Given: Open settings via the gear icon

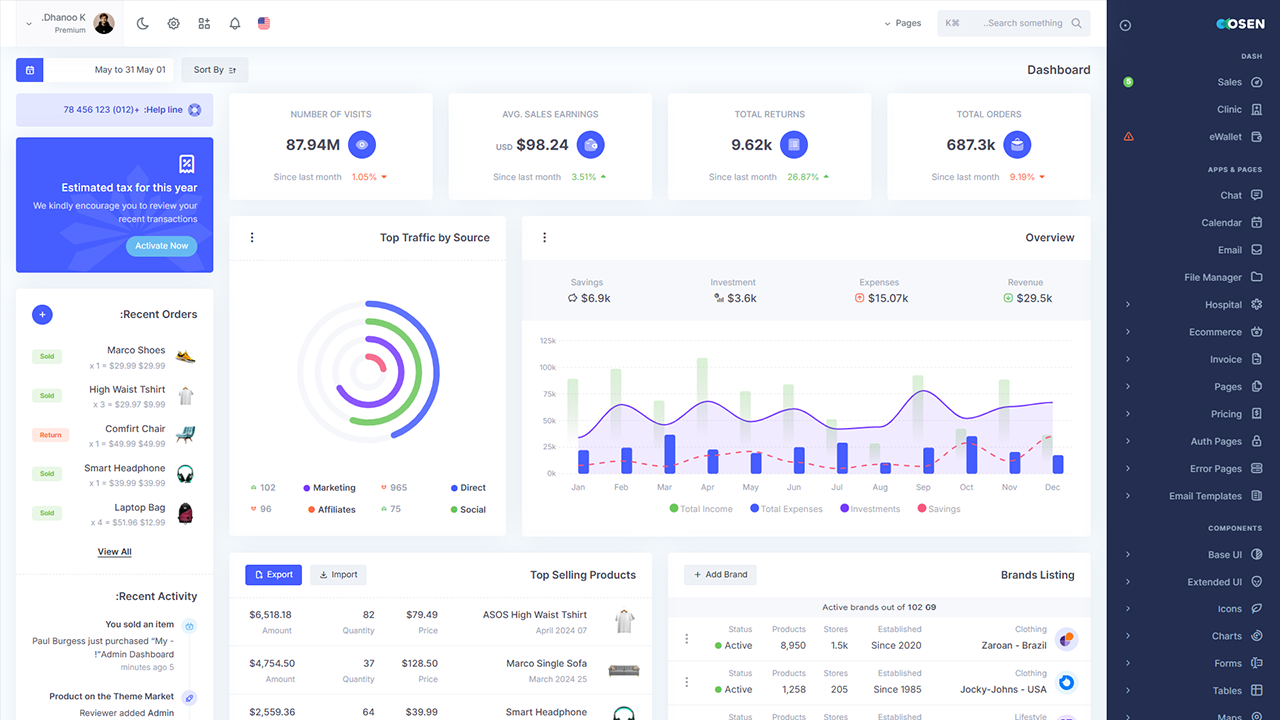Looking at the screenshot, I should [x=173, y=22].
